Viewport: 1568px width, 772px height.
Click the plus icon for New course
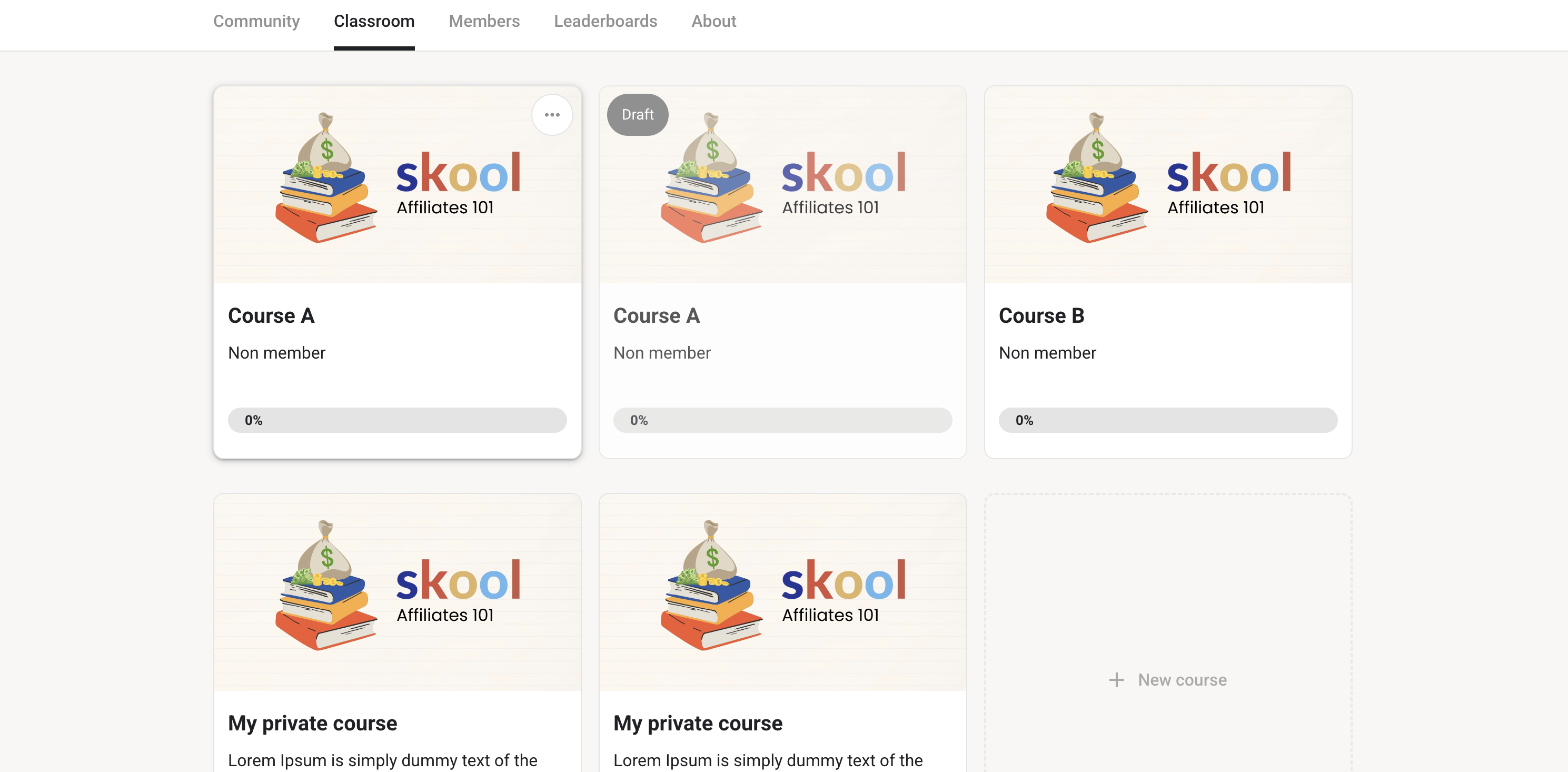[1116, 679]
